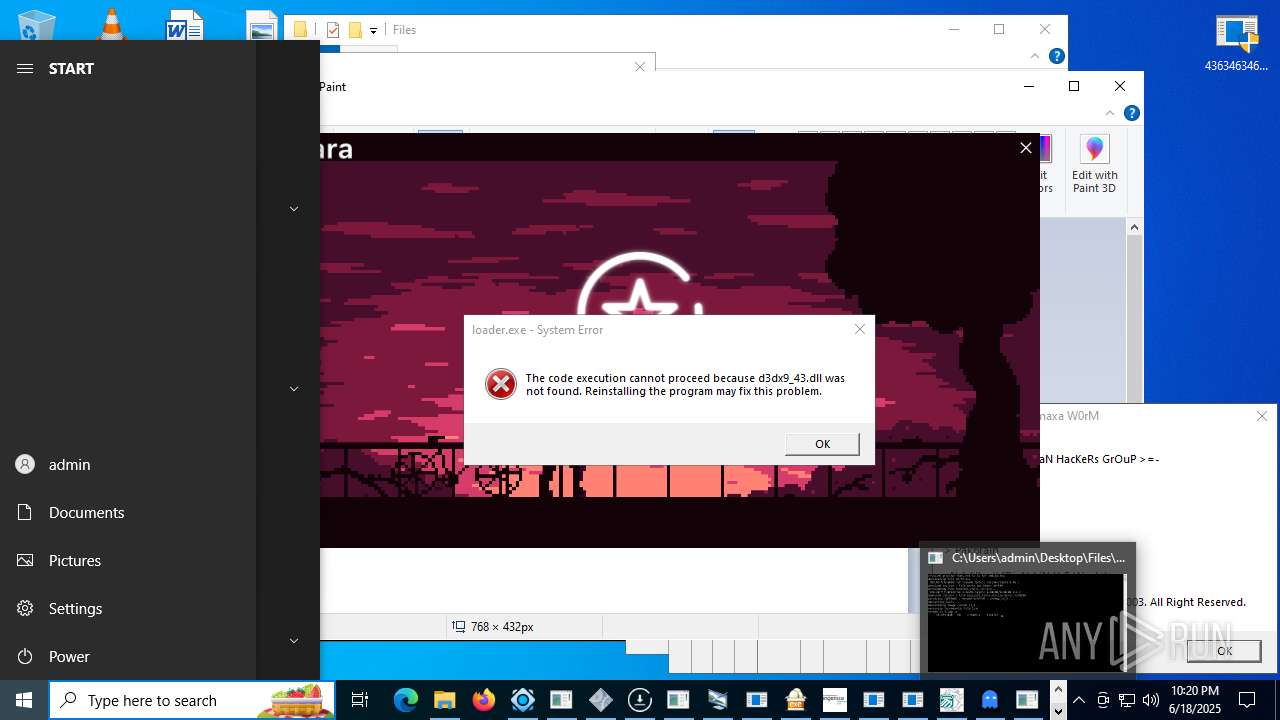1280x720 pixels.
Task: Maximize the Paint window
Action: [x=1074, y=86]
